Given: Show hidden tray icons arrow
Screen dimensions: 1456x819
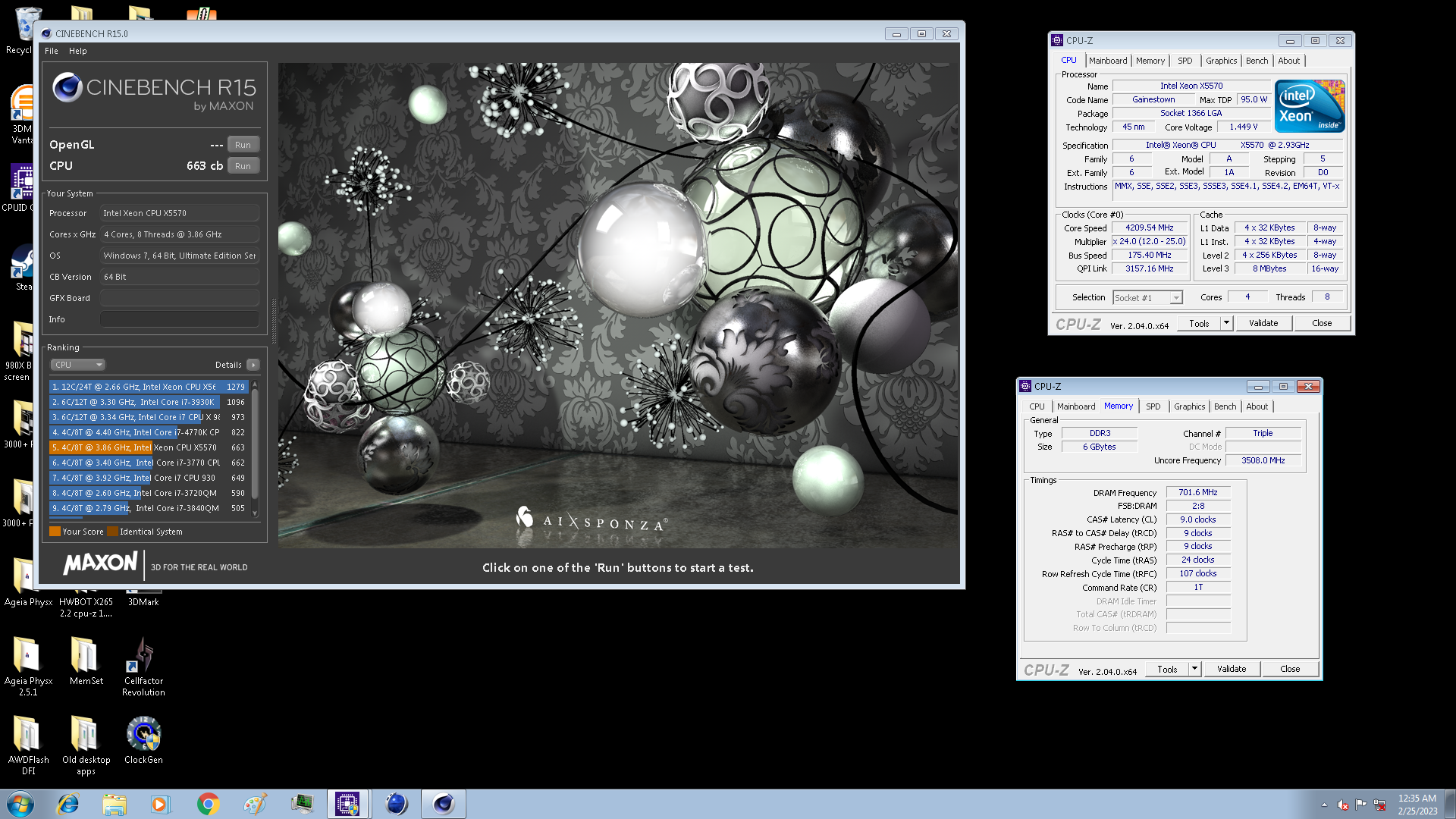Looking at the screenshot, I should coord(1324,805).
